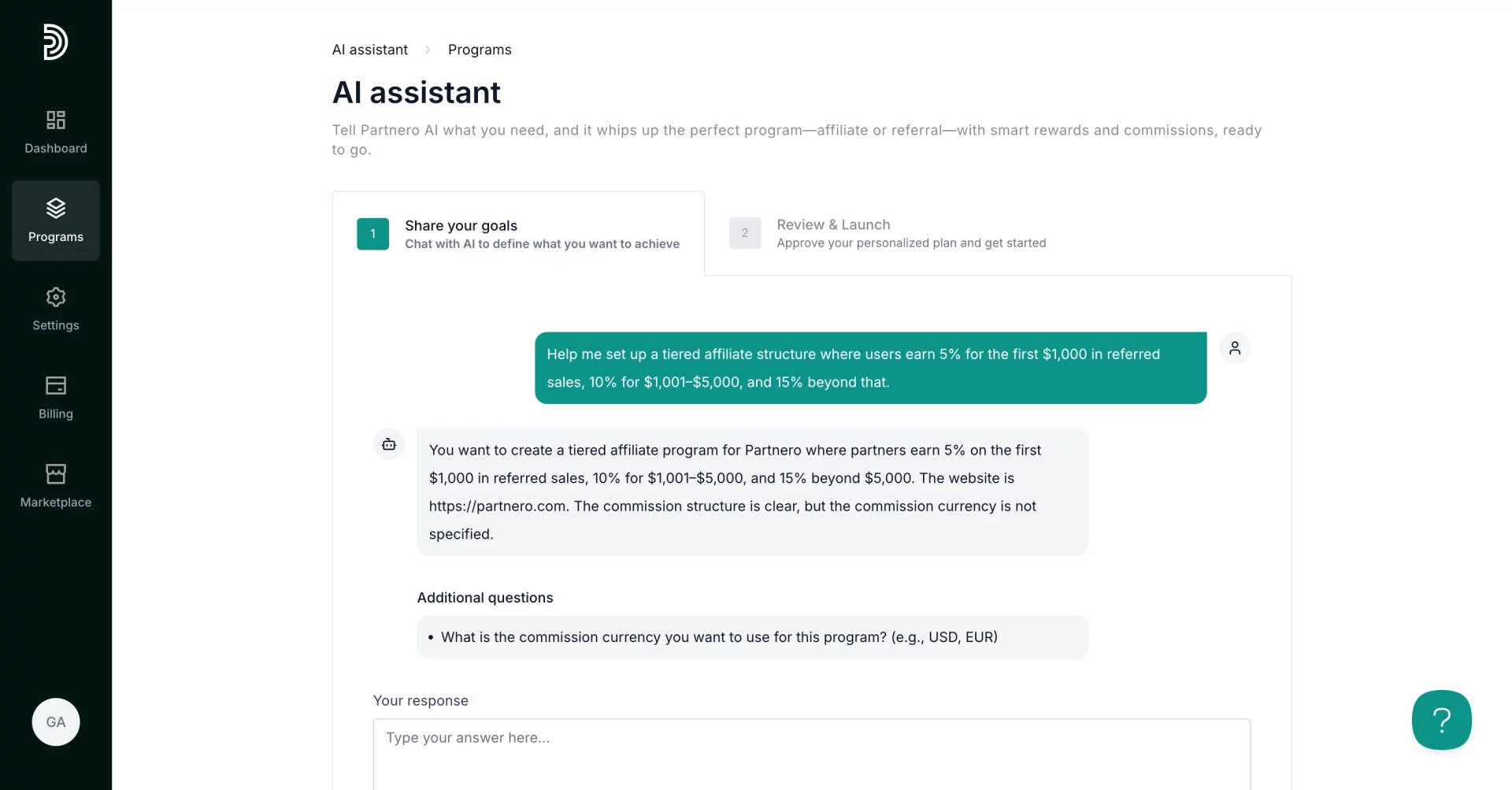Focus the Your response text field
This screenshot has width=1512, height=790.
click(x=811, y=754)
